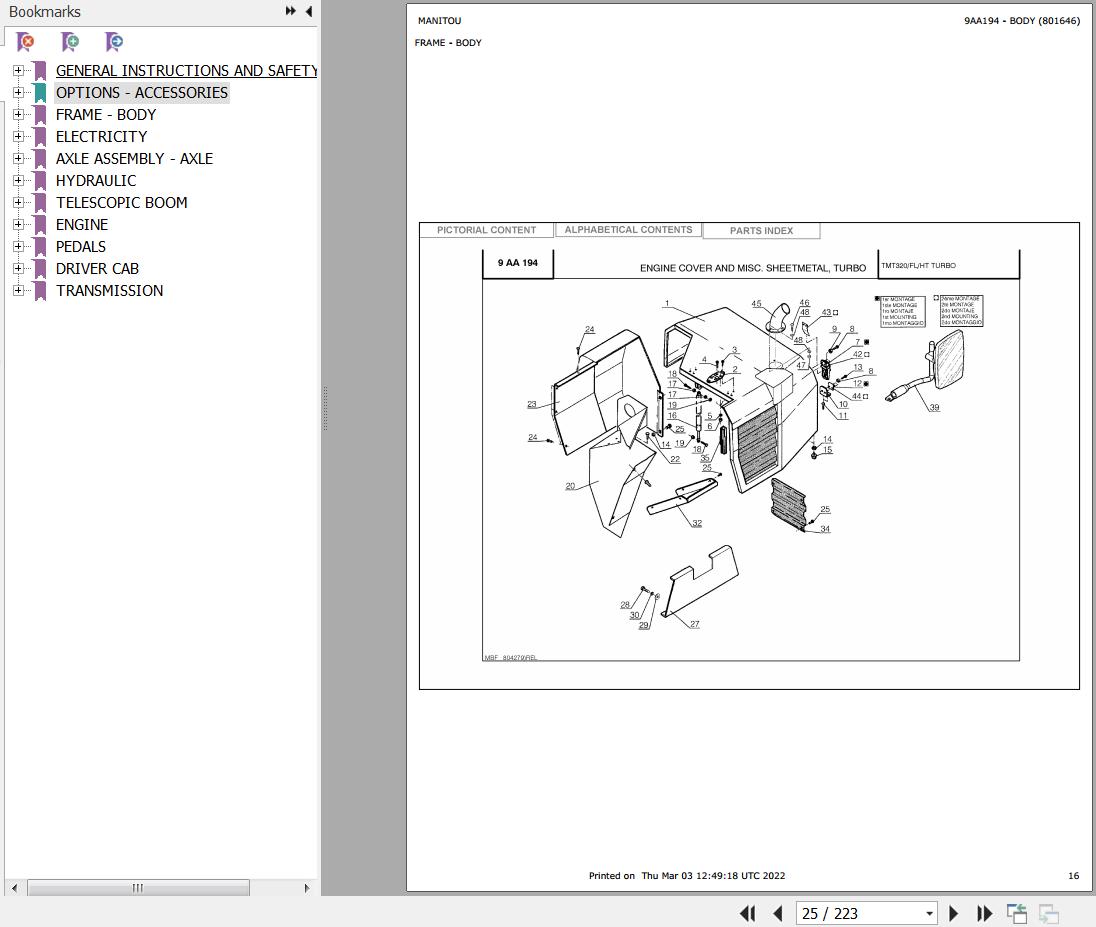Select TELESCOPIC BOOM bookmark
This screenshot has width=1096, height=927.
(x=122, y=203)
